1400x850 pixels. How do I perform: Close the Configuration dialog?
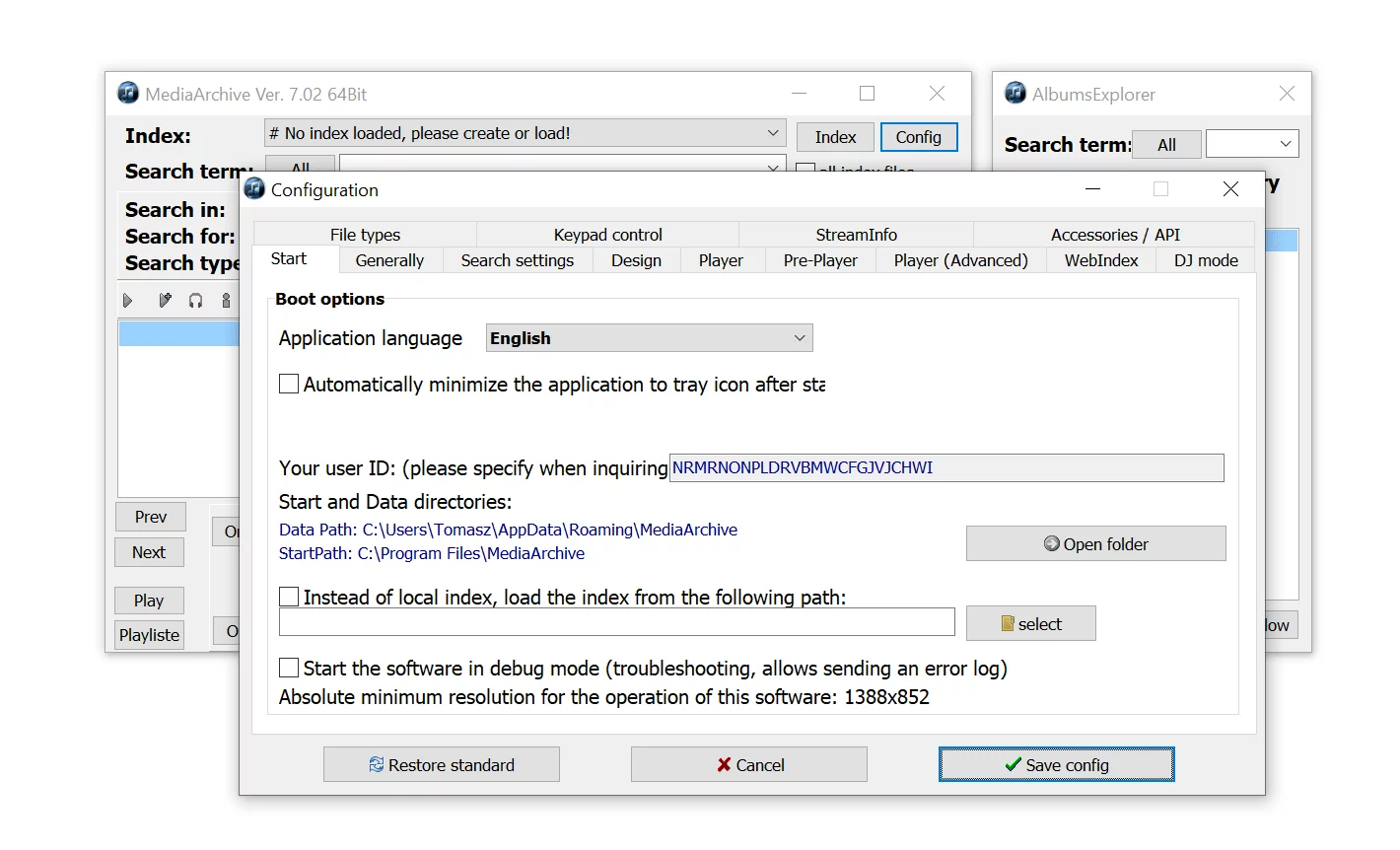(1230, 189)
